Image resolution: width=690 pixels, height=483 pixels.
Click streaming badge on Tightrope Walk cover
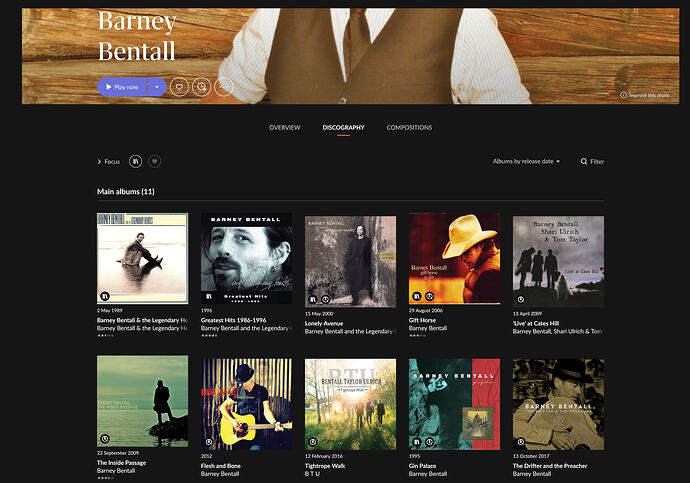point(313,442)
